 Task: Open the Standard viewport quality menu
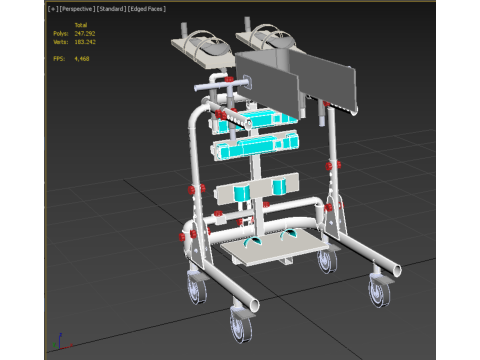tap(112, 9)
